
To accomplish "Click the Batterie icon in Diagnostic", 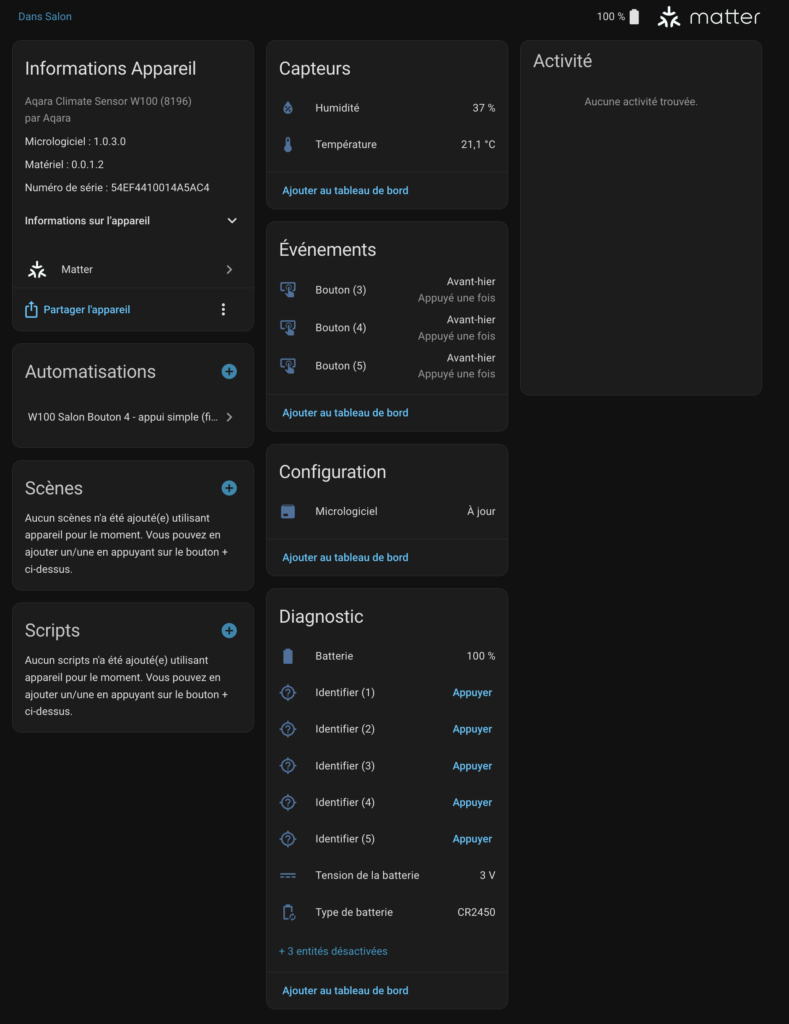I will 287,656.
